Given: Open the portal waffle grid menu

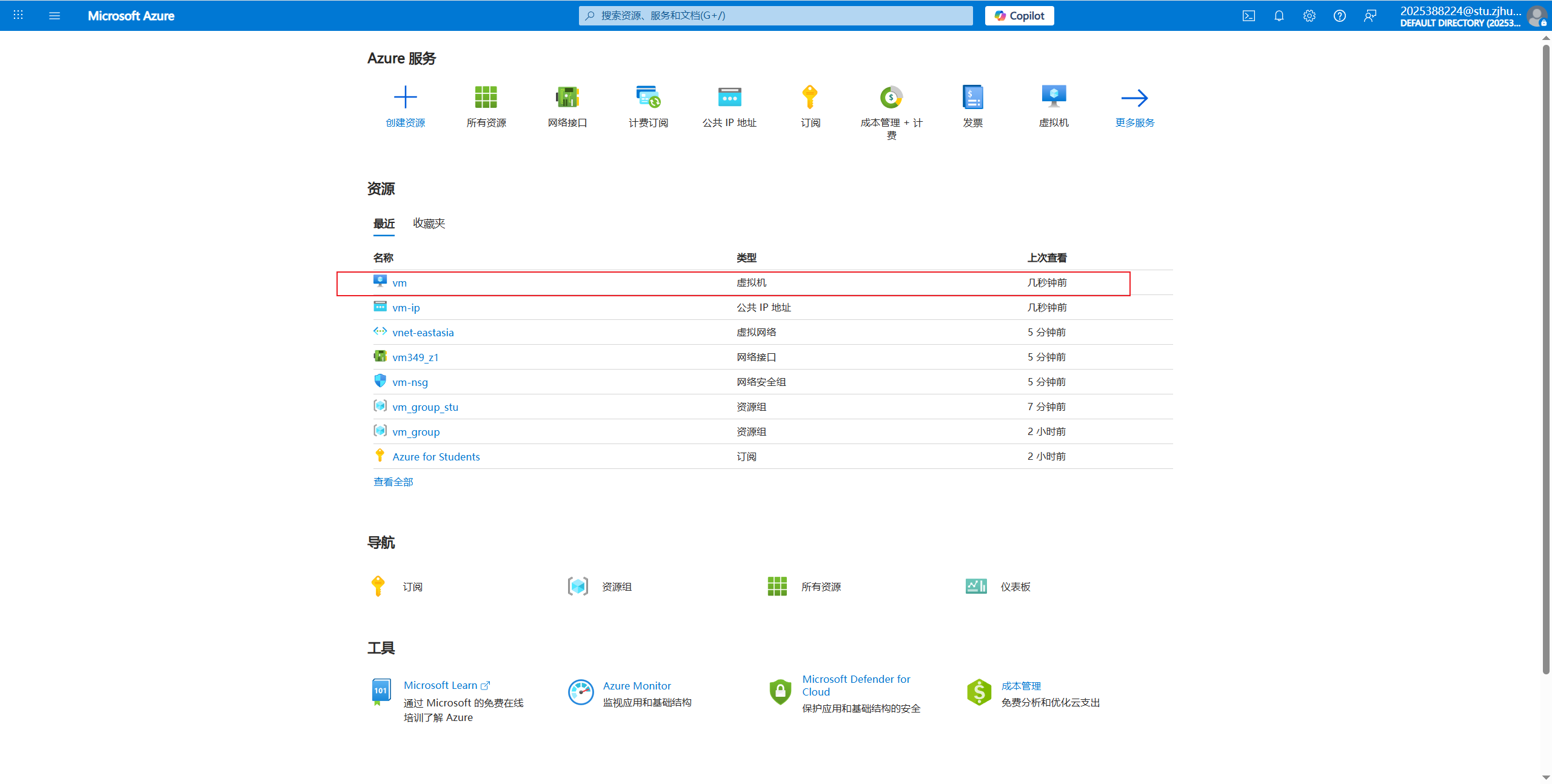Looking at the screenshot, I should pos(18,15).
